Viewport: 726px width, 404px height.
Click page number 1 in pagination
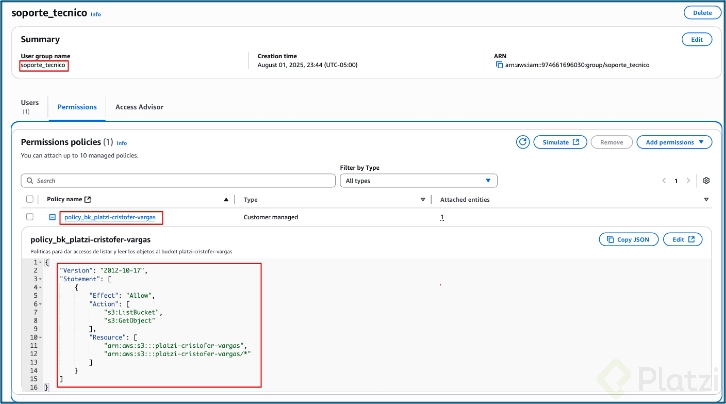pyautogui.click(x=676, y=181)
